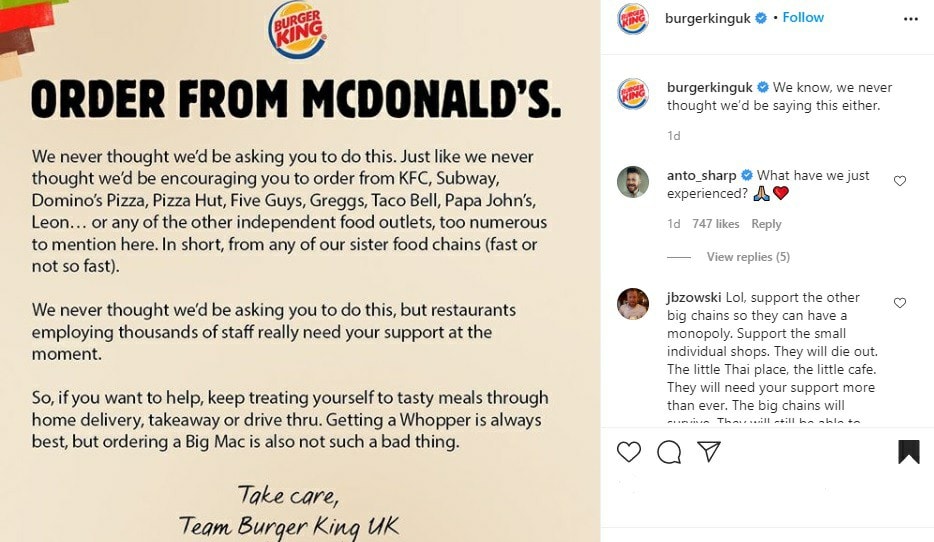This screenshot has height=542, width=934.
Task: Share the post via paper plane icon
Action: [709, 452]
